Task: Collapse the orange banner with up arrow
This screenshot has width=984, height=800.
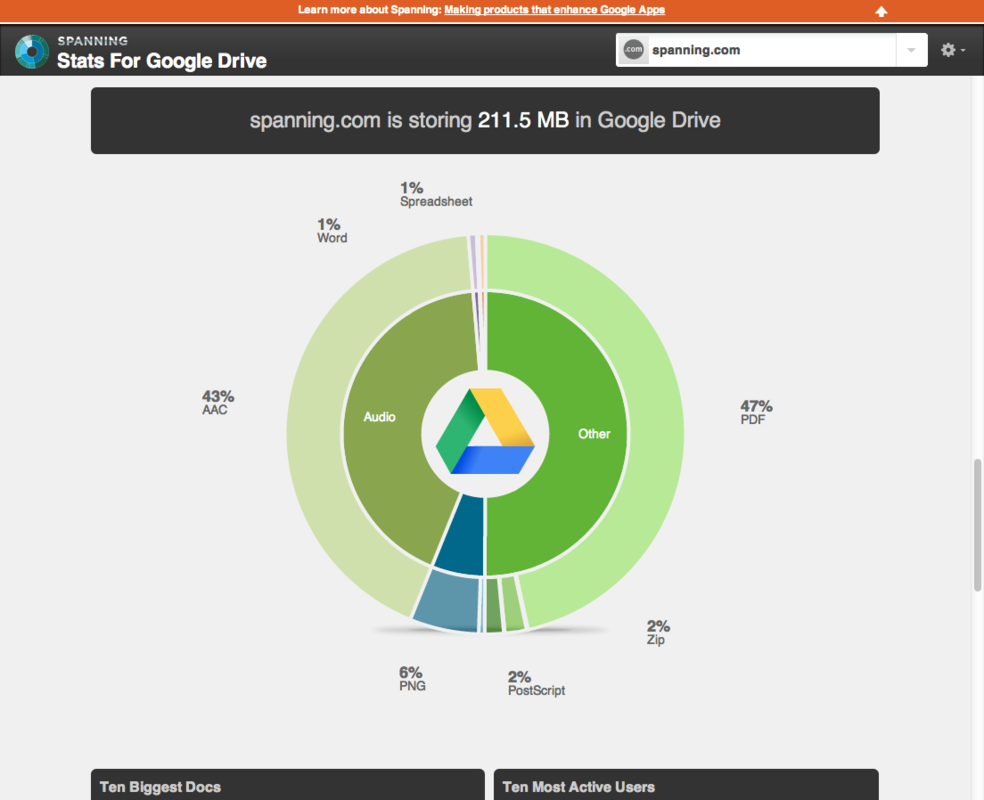Action: coord(881,11)
